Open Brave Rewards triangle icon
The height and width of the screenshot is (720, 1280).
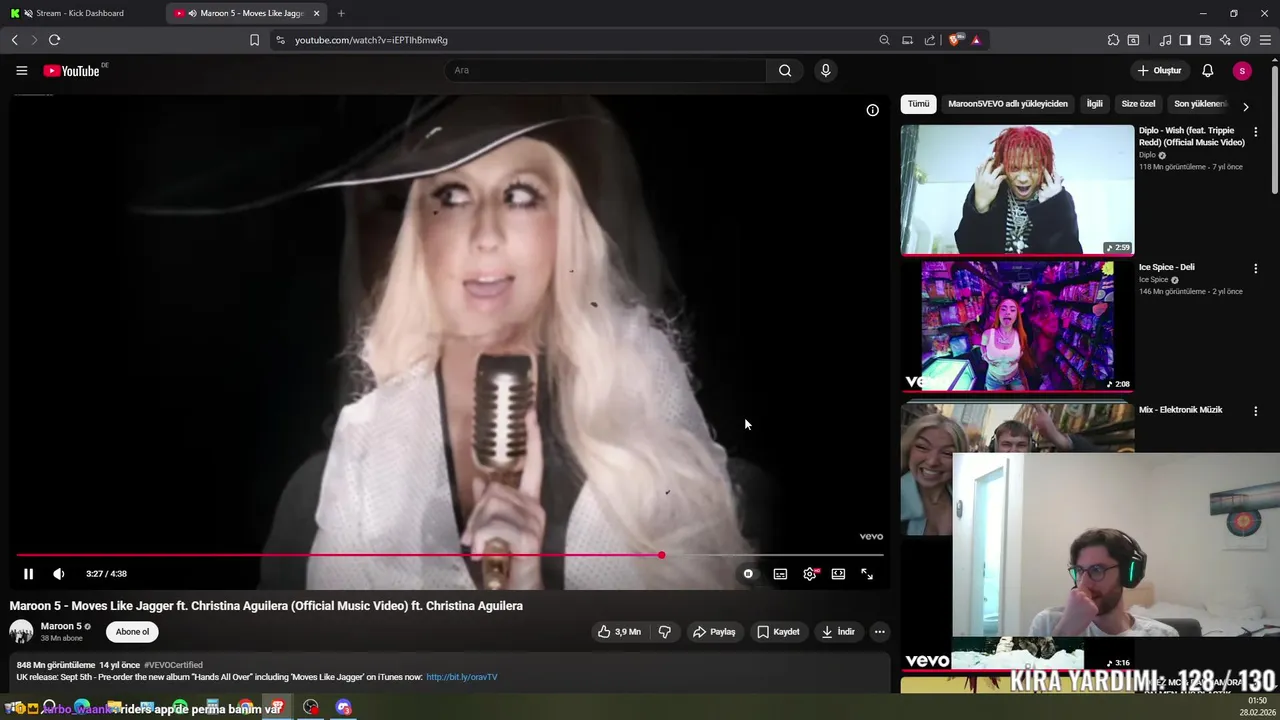[x=976, y=40]
